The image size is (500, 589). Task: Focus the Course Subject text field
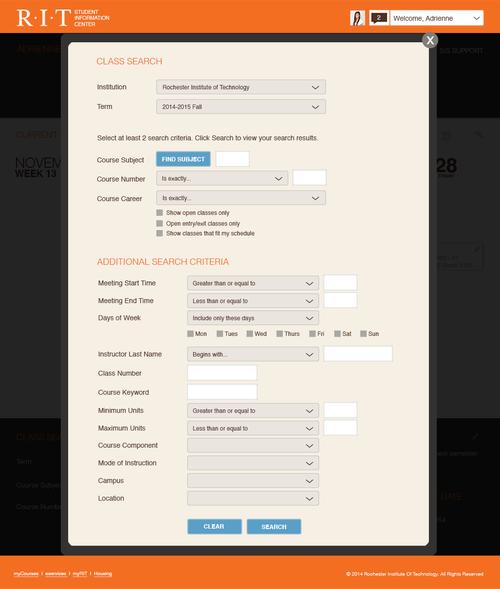click(233, 159)
